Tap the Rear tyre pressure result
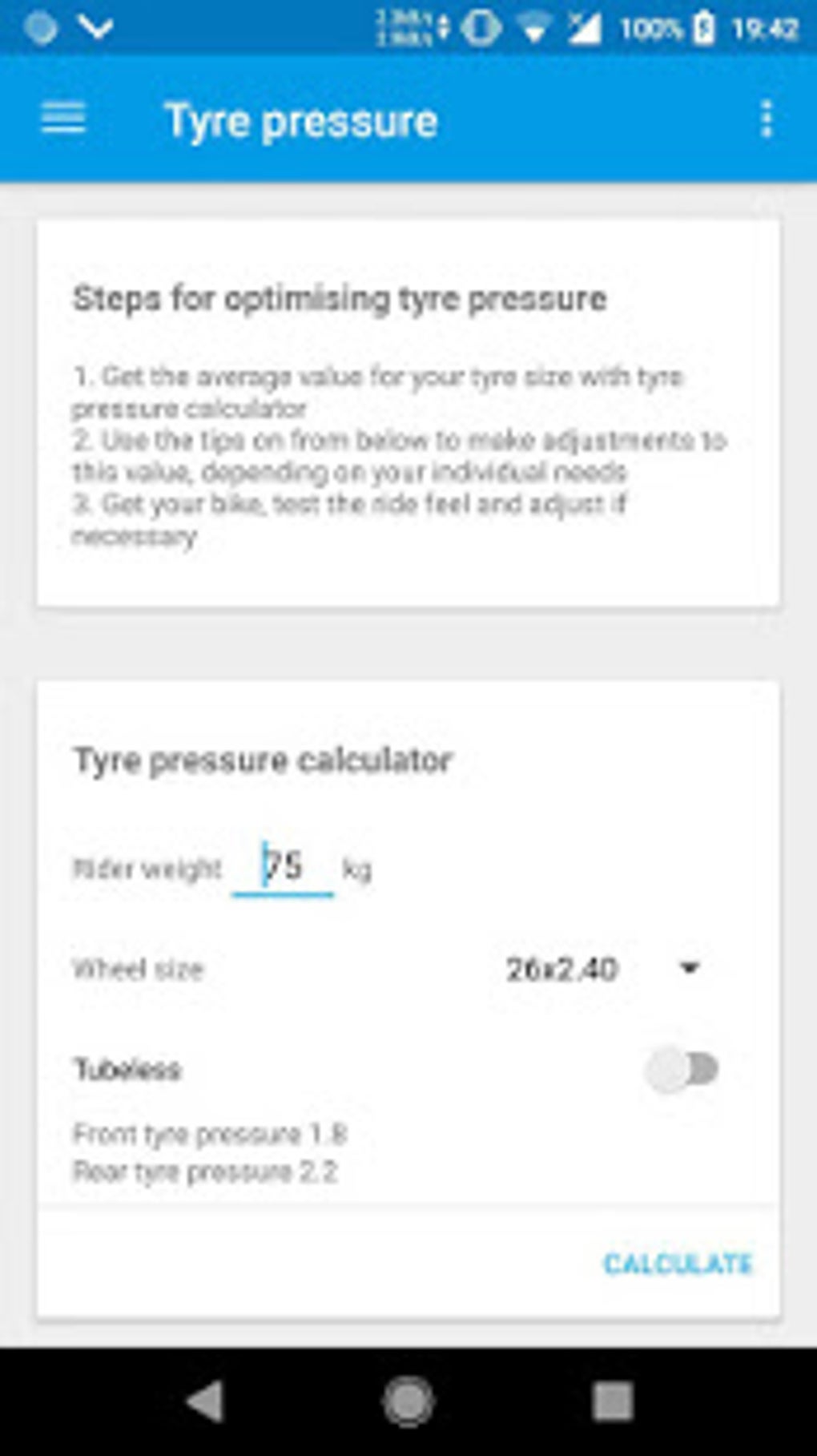 [205, 1172]
